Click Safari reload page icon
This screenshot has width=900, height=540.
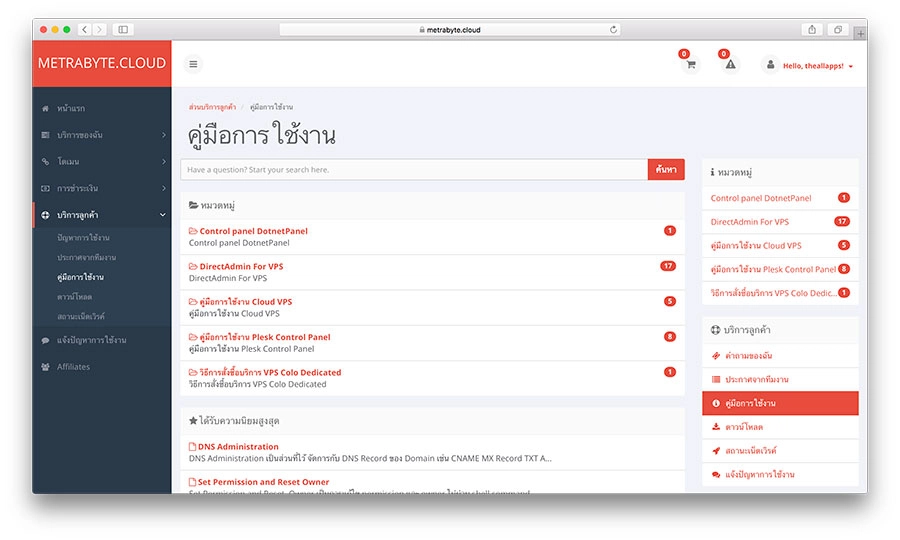(613, 30)
